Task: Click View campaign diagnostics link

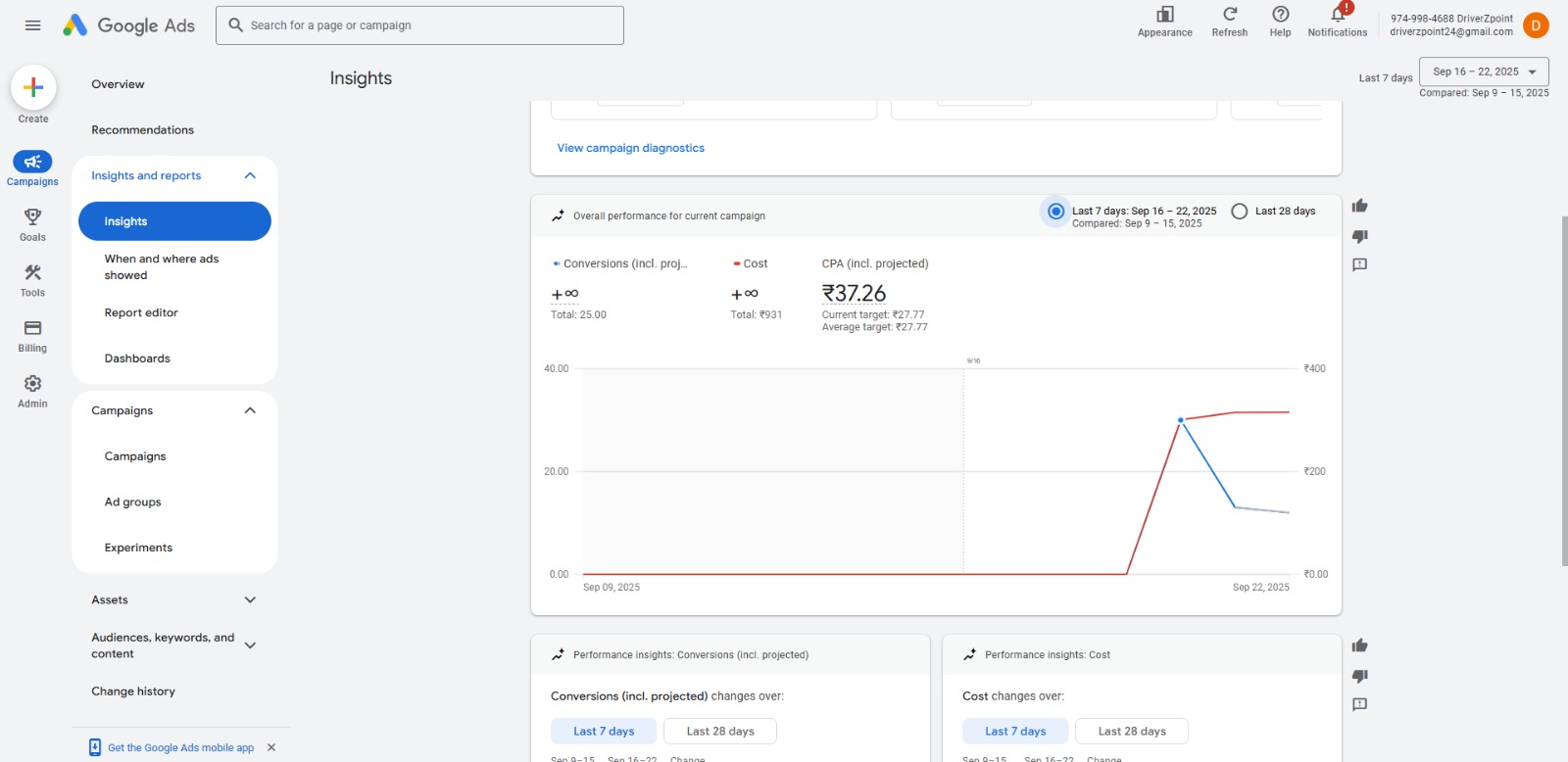Action: 630,149
